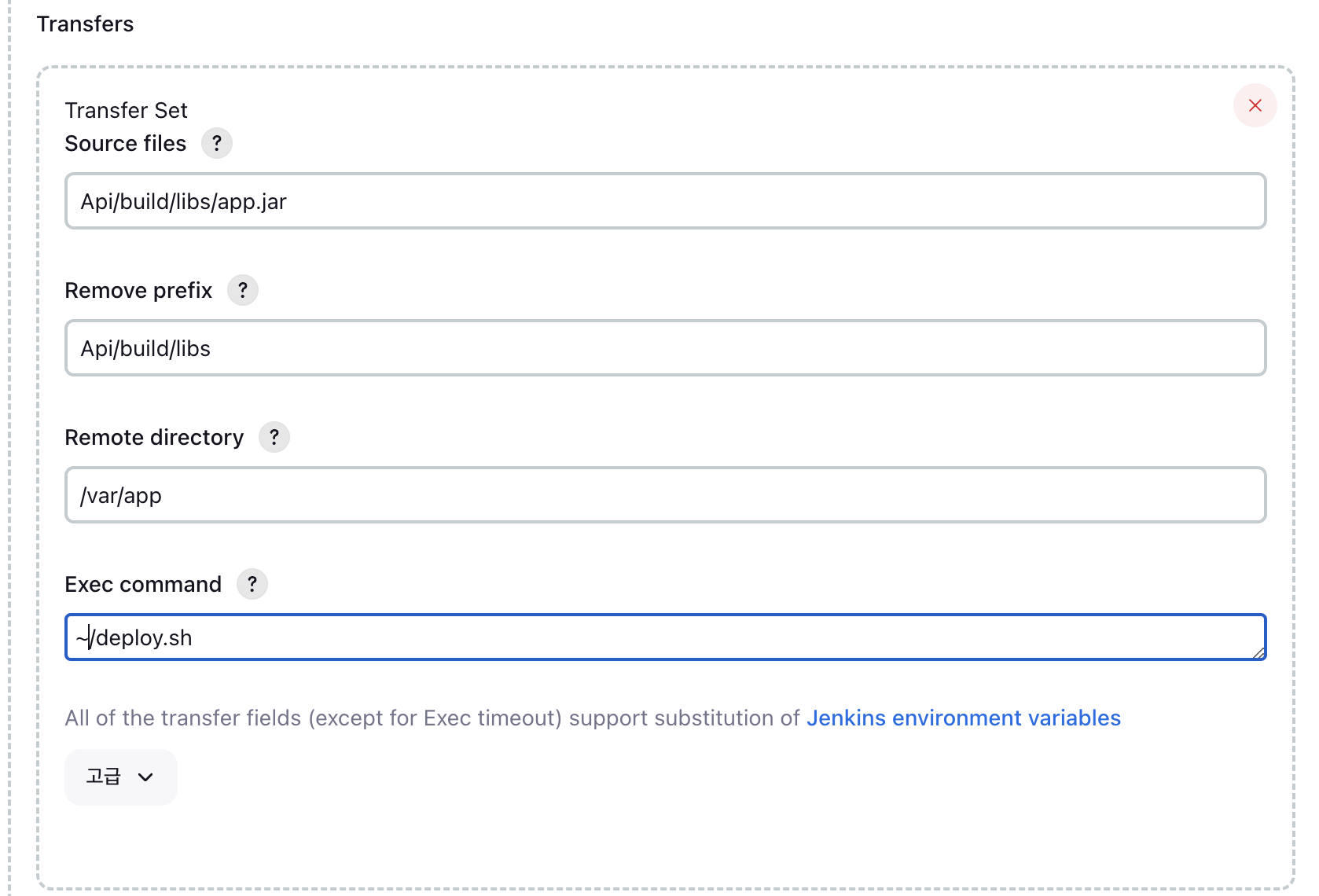Open the Remote directory help tooltip
1319x896 pixels.
tap(274, 437)
